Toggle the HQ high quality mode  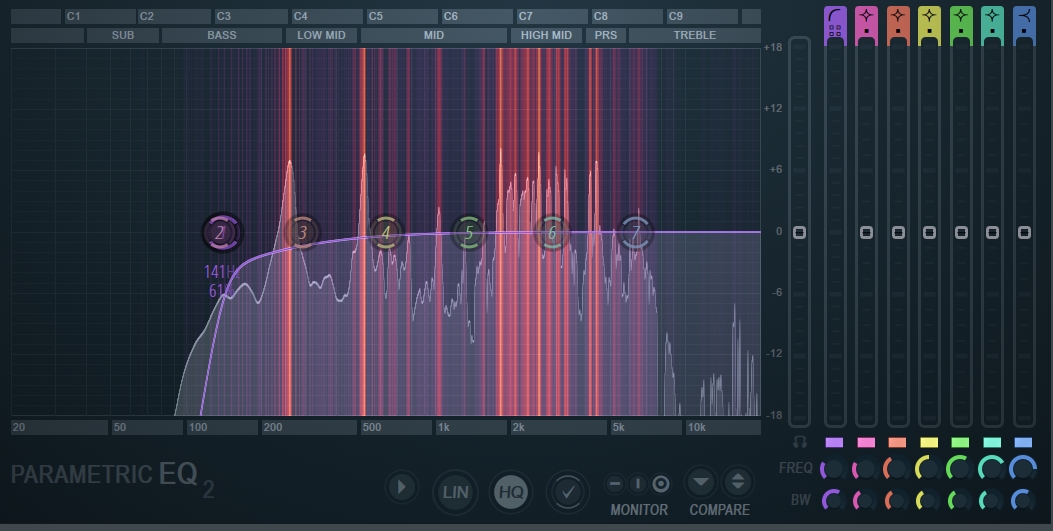511,491
